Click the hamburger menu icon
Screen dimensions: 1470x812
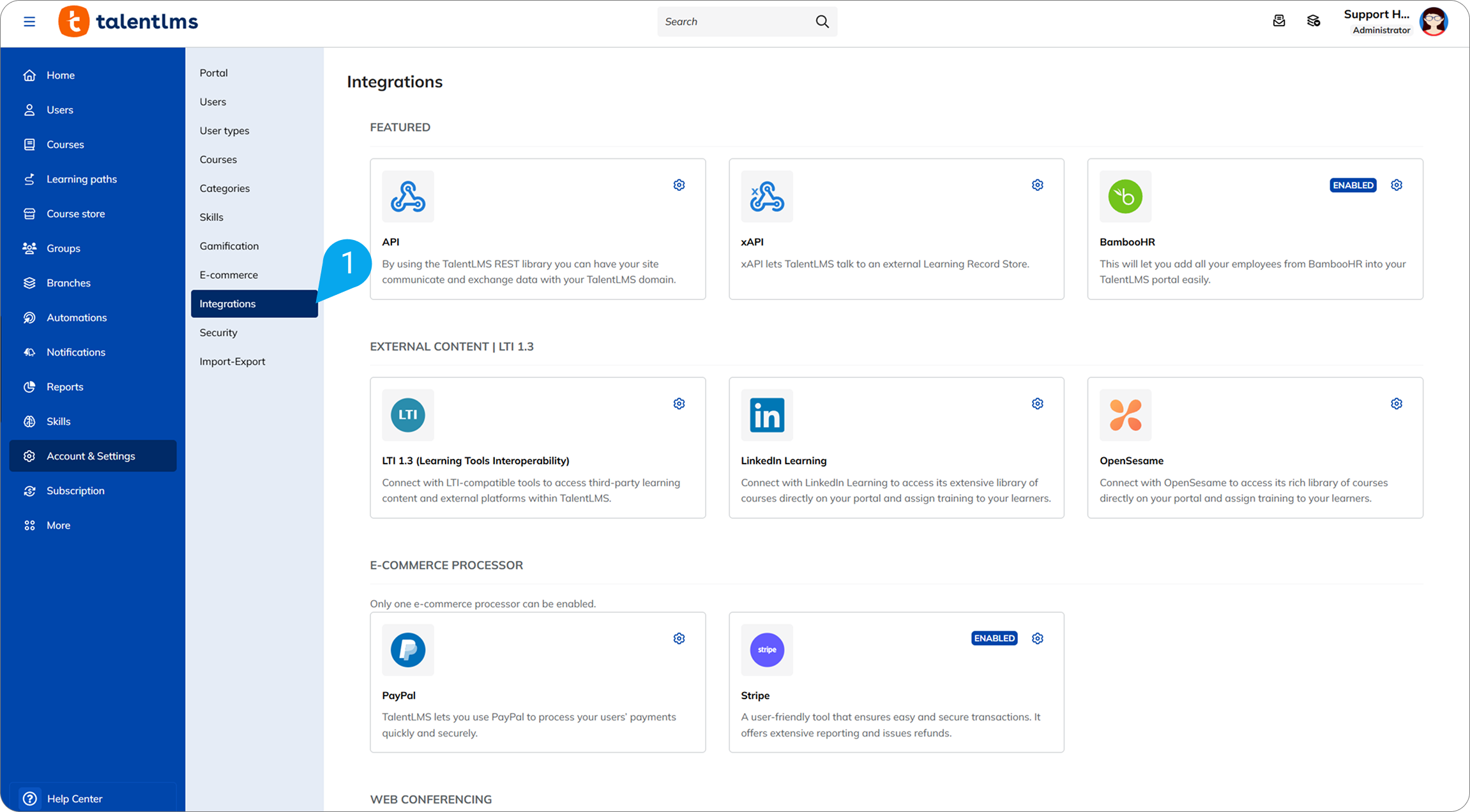point(29,22)
